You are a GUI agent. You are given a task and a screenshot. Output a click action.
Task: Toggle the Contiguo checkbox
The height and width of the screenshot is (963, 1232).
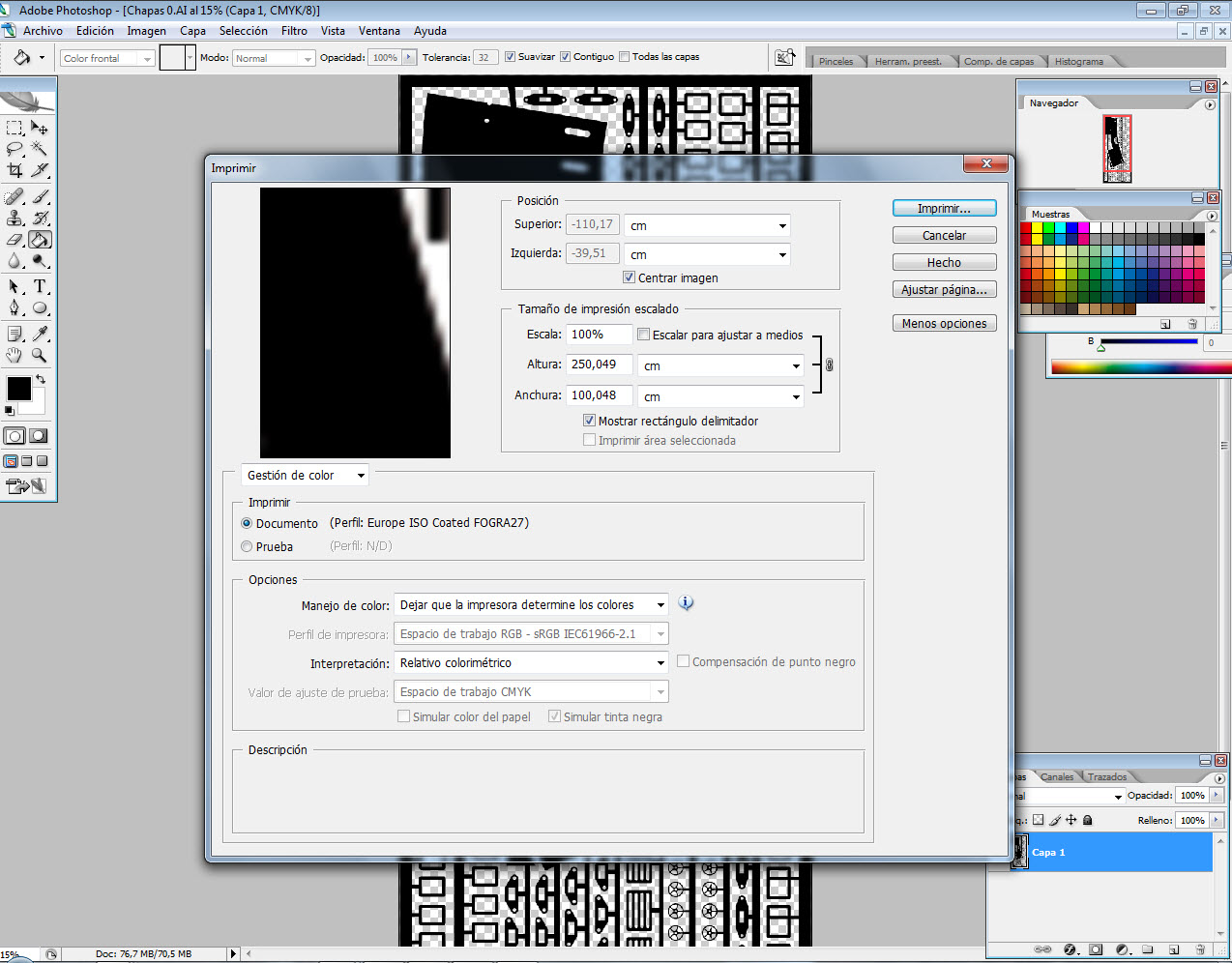pos(566,57)
